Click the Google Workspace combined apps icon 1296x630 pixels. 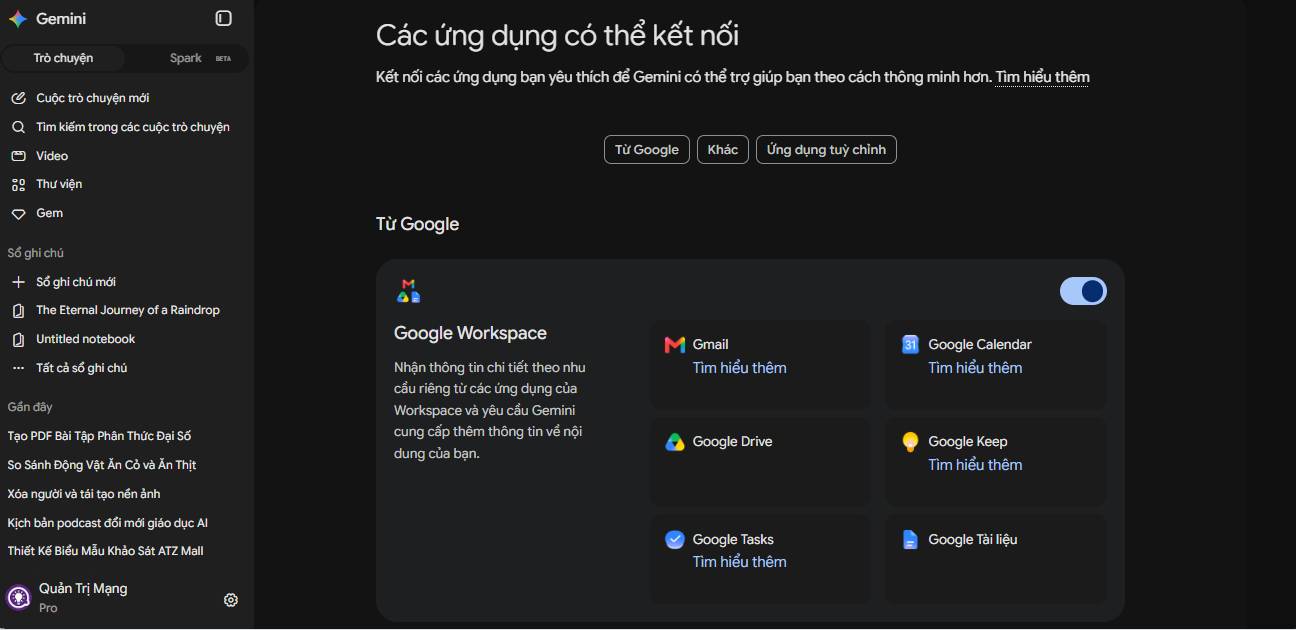point(408,291)
